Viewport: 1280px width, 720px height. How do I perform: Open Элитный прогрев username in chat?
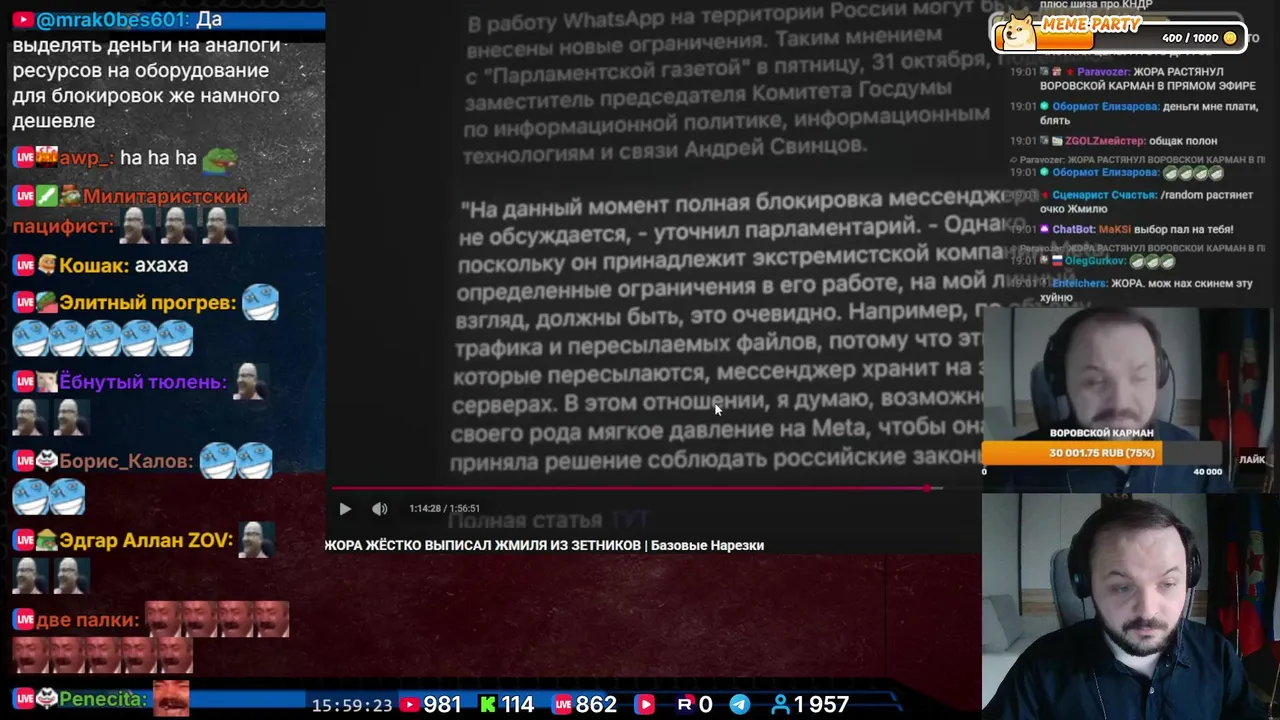pyautogui.click(x=148, y=303)
